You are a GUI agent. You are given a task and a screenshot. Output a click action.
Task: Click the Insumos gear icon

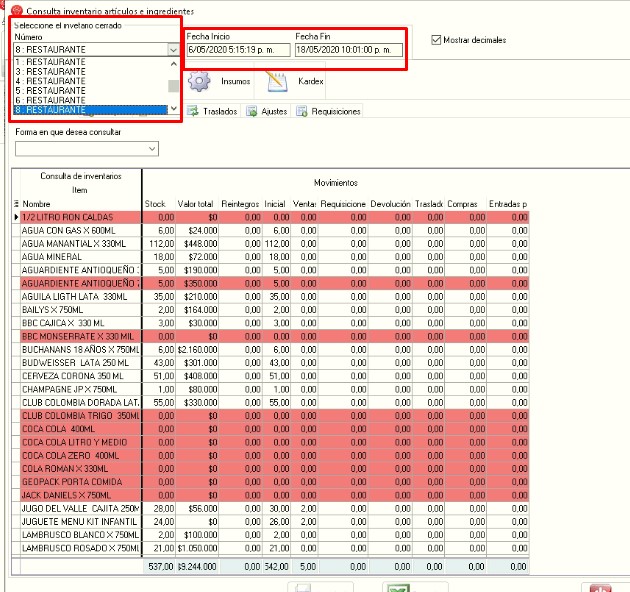tap(200, 82)
